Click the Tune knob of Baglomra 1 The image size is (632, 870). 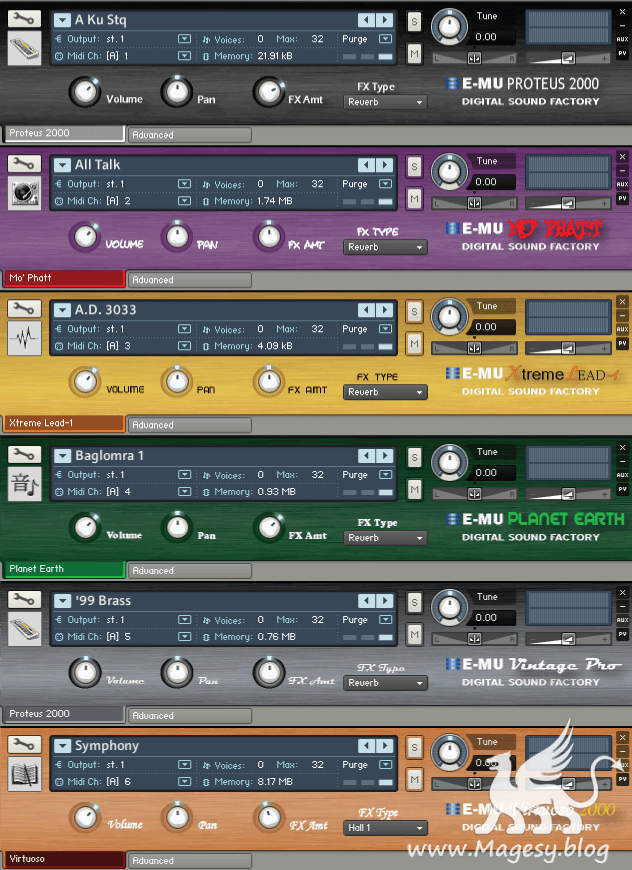click(449, 461)
